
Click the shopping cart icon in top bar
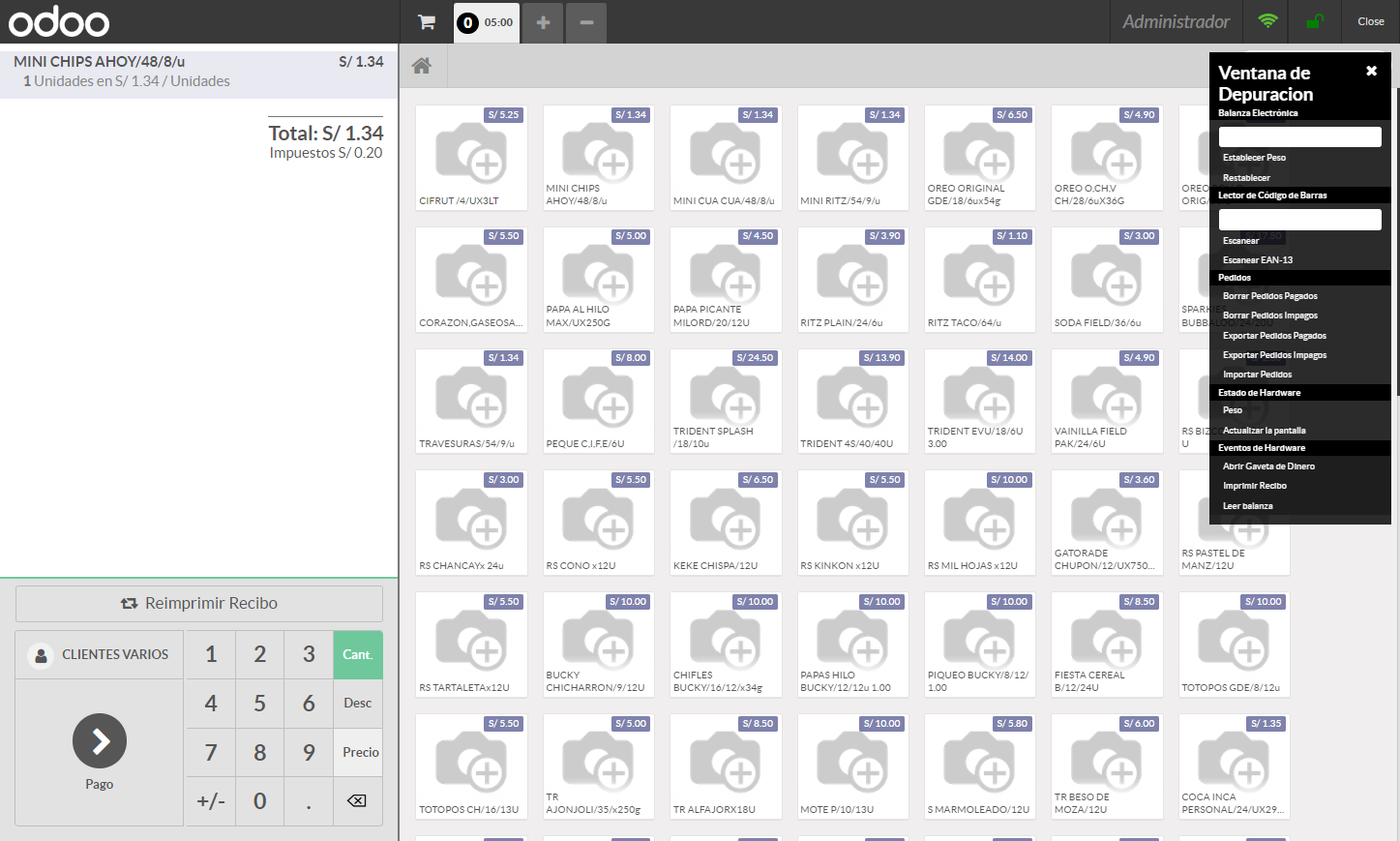[427, 21]
